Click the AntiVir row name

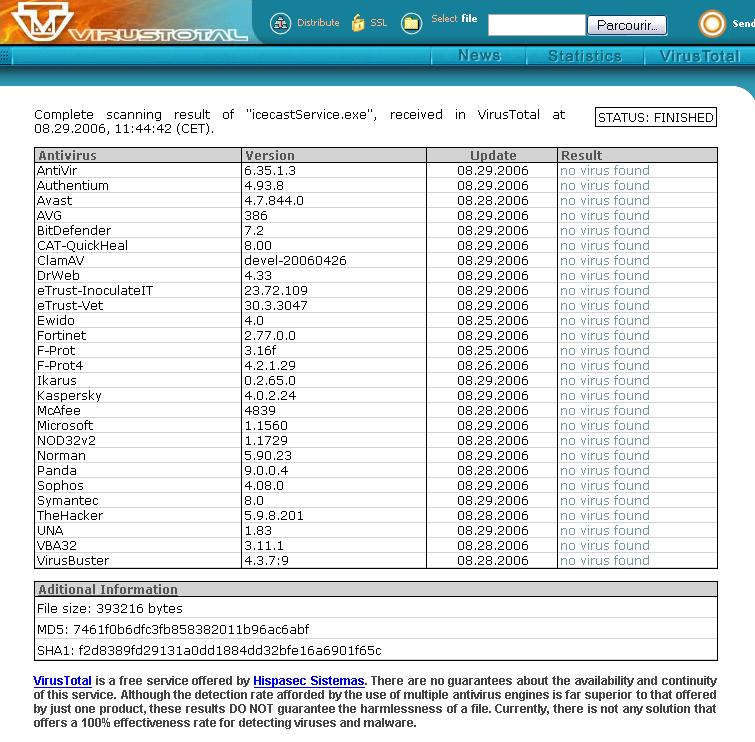57,170
